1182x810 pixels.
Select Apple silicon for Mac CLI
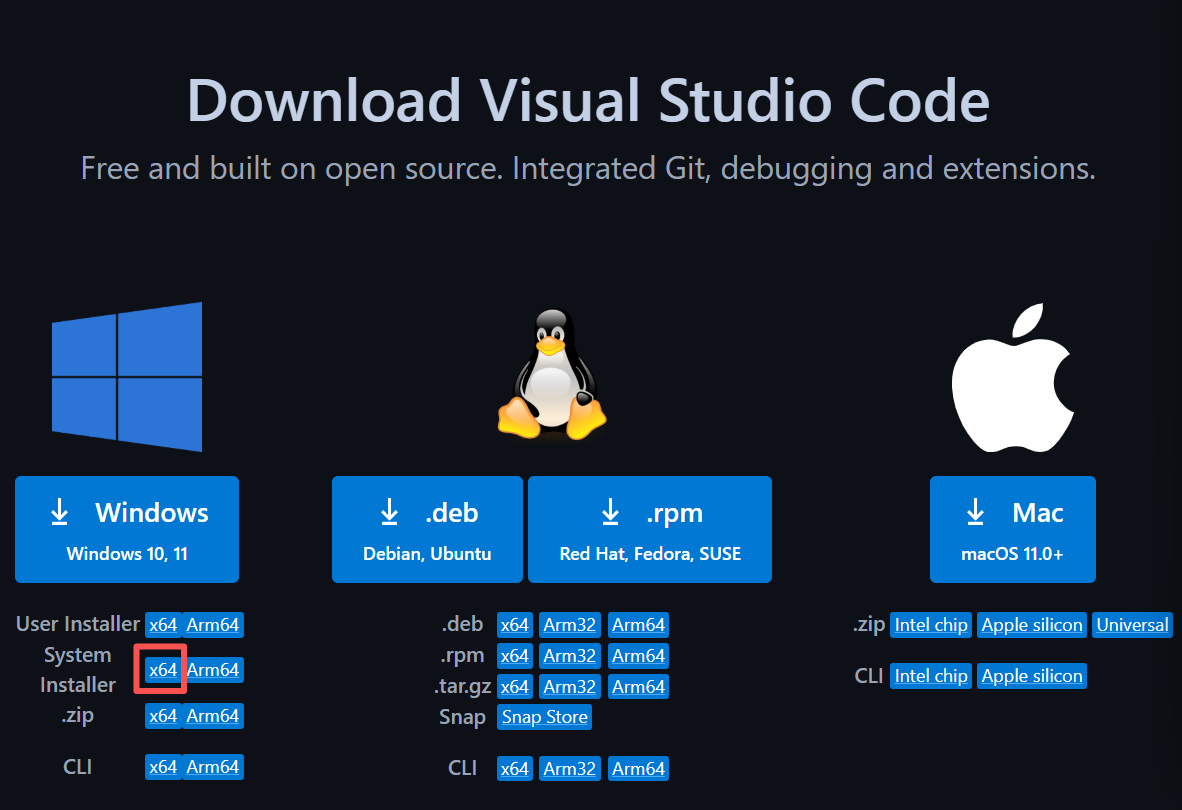point(1032,676)
